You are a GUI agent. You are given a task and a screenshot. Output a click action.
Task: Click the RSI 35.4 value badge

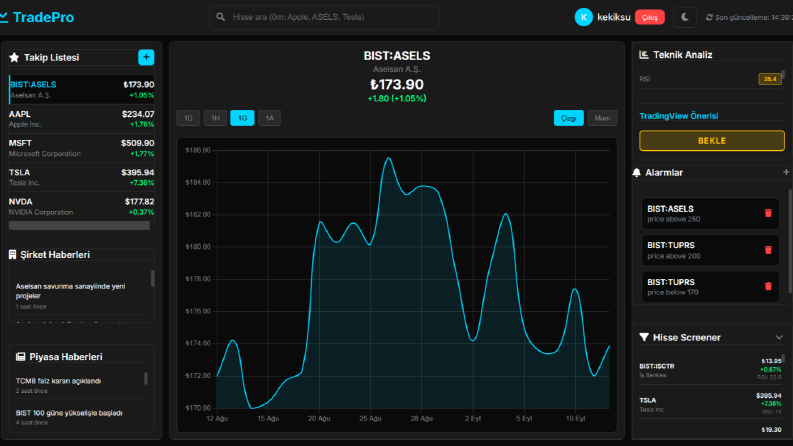770,79
